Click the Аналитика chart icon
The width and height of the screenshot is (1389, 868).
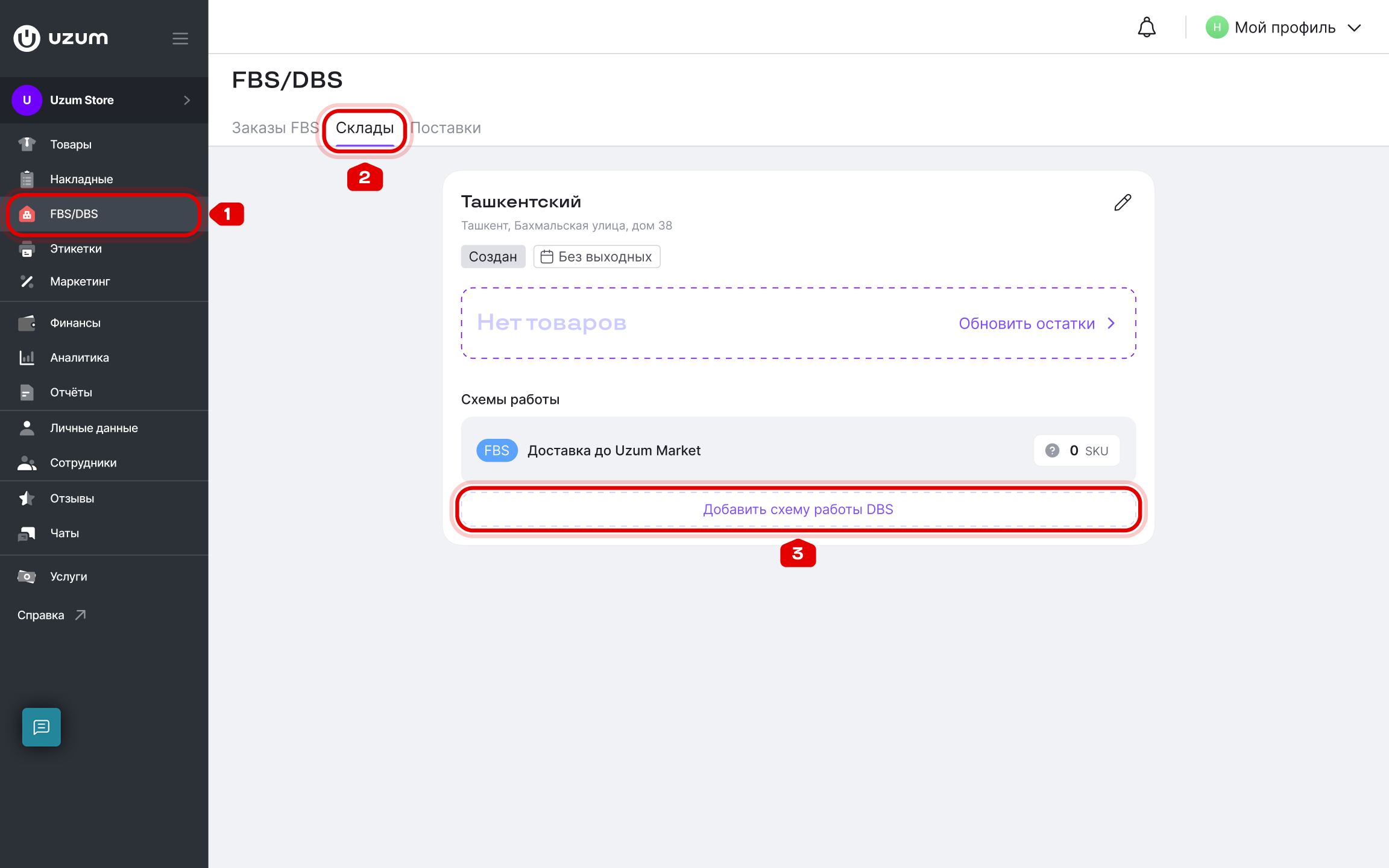click(x=27, y=357)
